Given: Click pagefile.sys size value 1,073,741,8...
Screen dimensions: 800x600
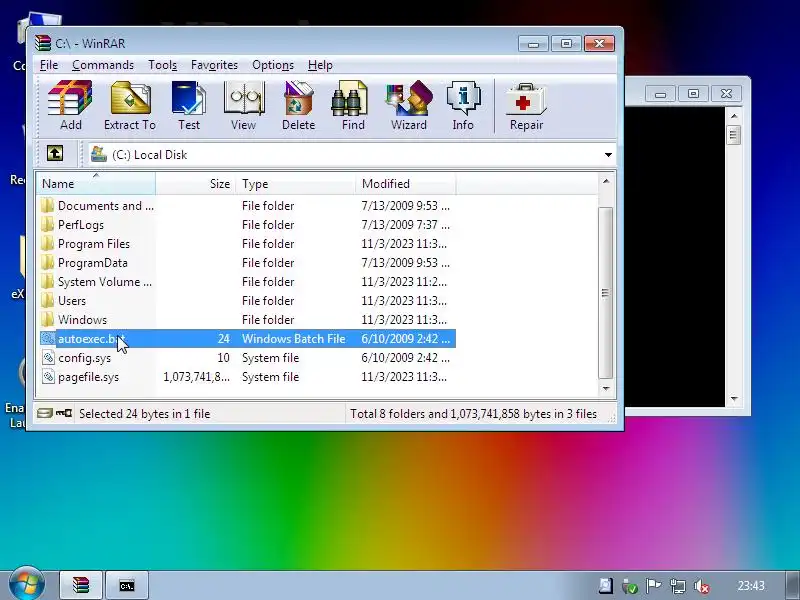Looking at the screenshot, I should 196,377.
